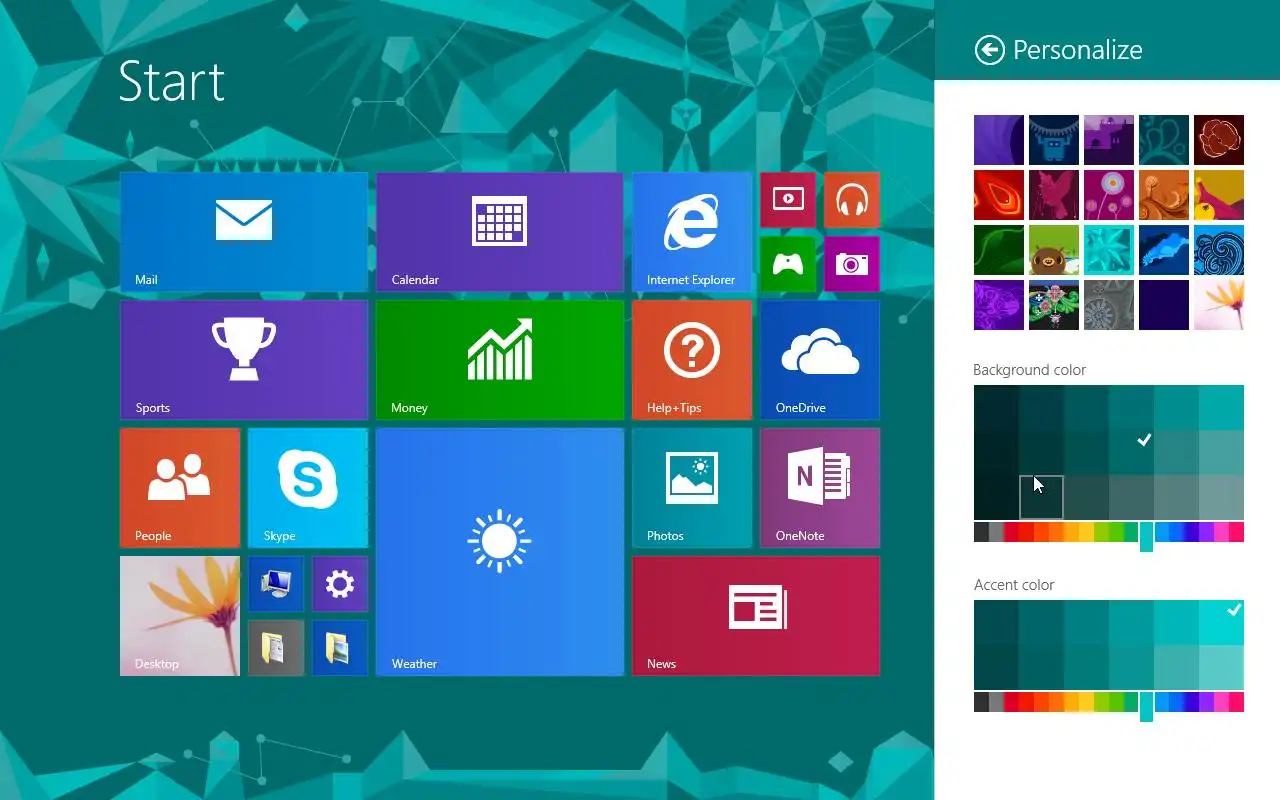
Task: Choose the blue robot background thumbnail
Action: coord(1054,140)
